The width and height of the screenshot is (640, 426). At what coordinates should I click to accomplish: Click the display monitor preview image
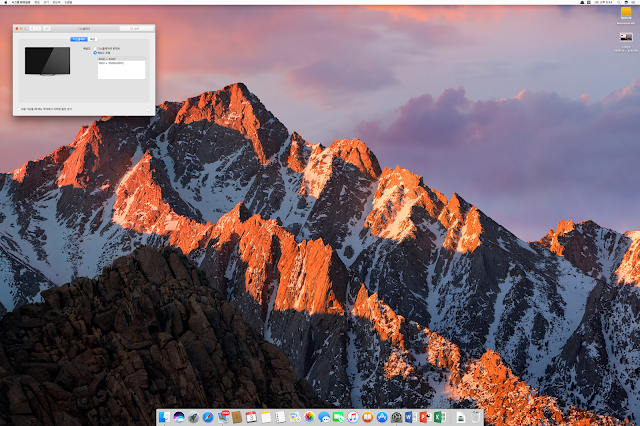point(47,61)
